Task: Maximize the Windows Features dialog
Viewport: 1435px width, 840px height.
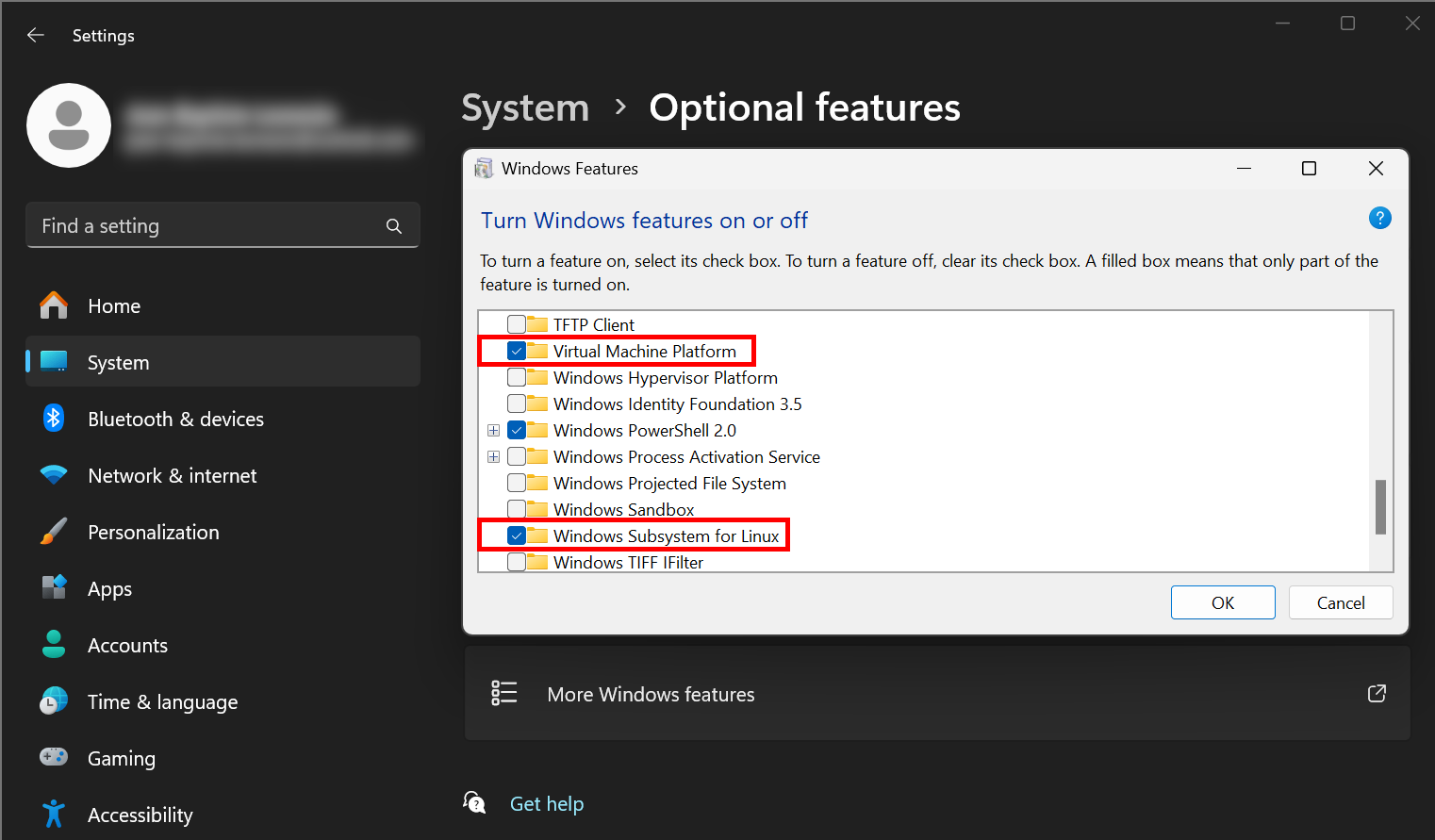Action: tap(1309, 168)
